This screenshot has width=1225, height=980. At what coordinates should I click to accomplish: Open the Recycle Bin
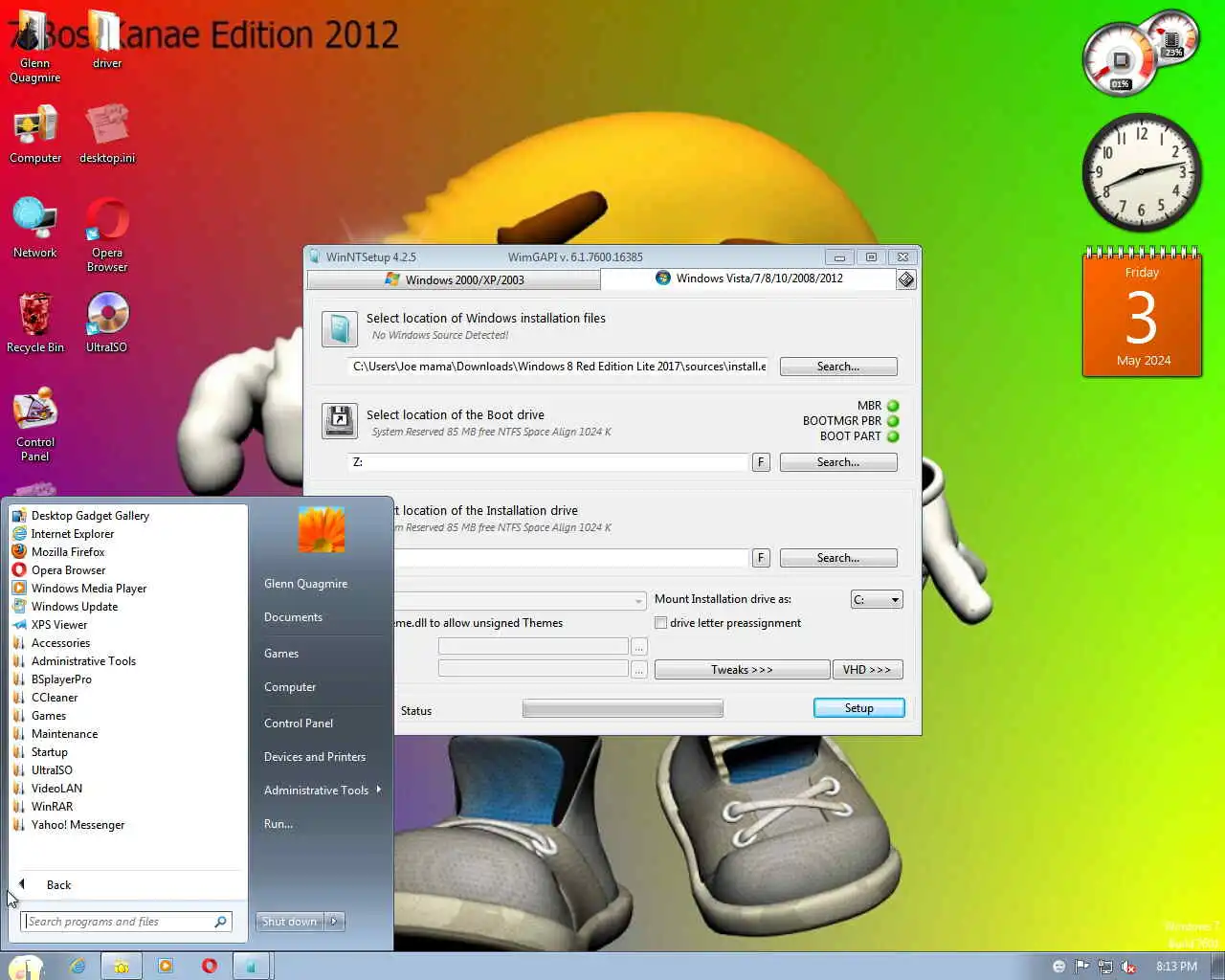35,323
